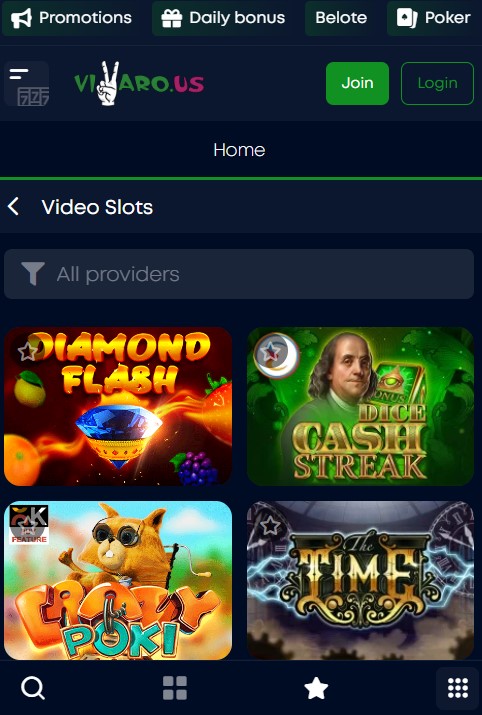Click the filter funnel icon
This screenshot has height=715, width=482.
coord(33,274)
